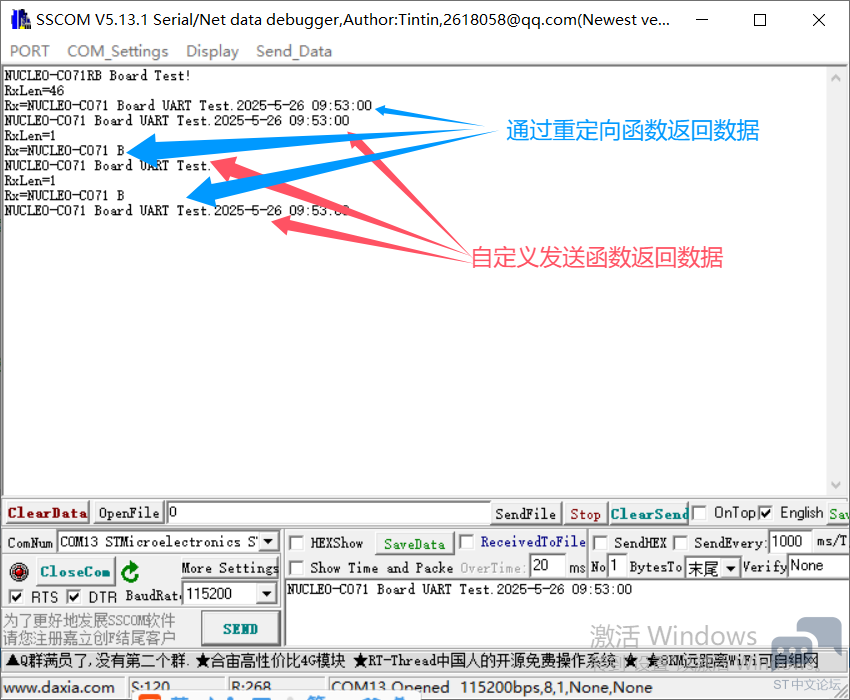The width and height of the screenshot is (850, 700).
Task: Open the Verify None dropdown
Action: click(x=819, y=566)
